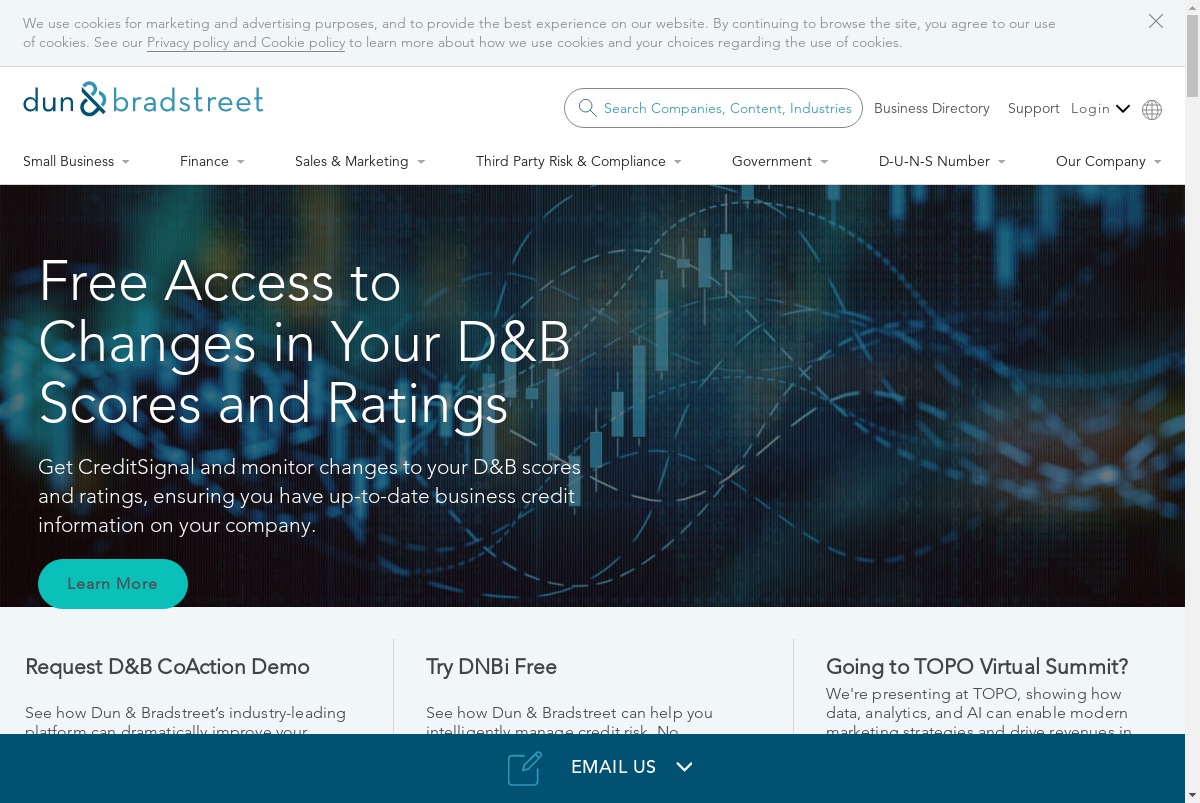Expand the EMAIL US chevron
This screenshot has height=803, width=1200.
pos(684,767)
